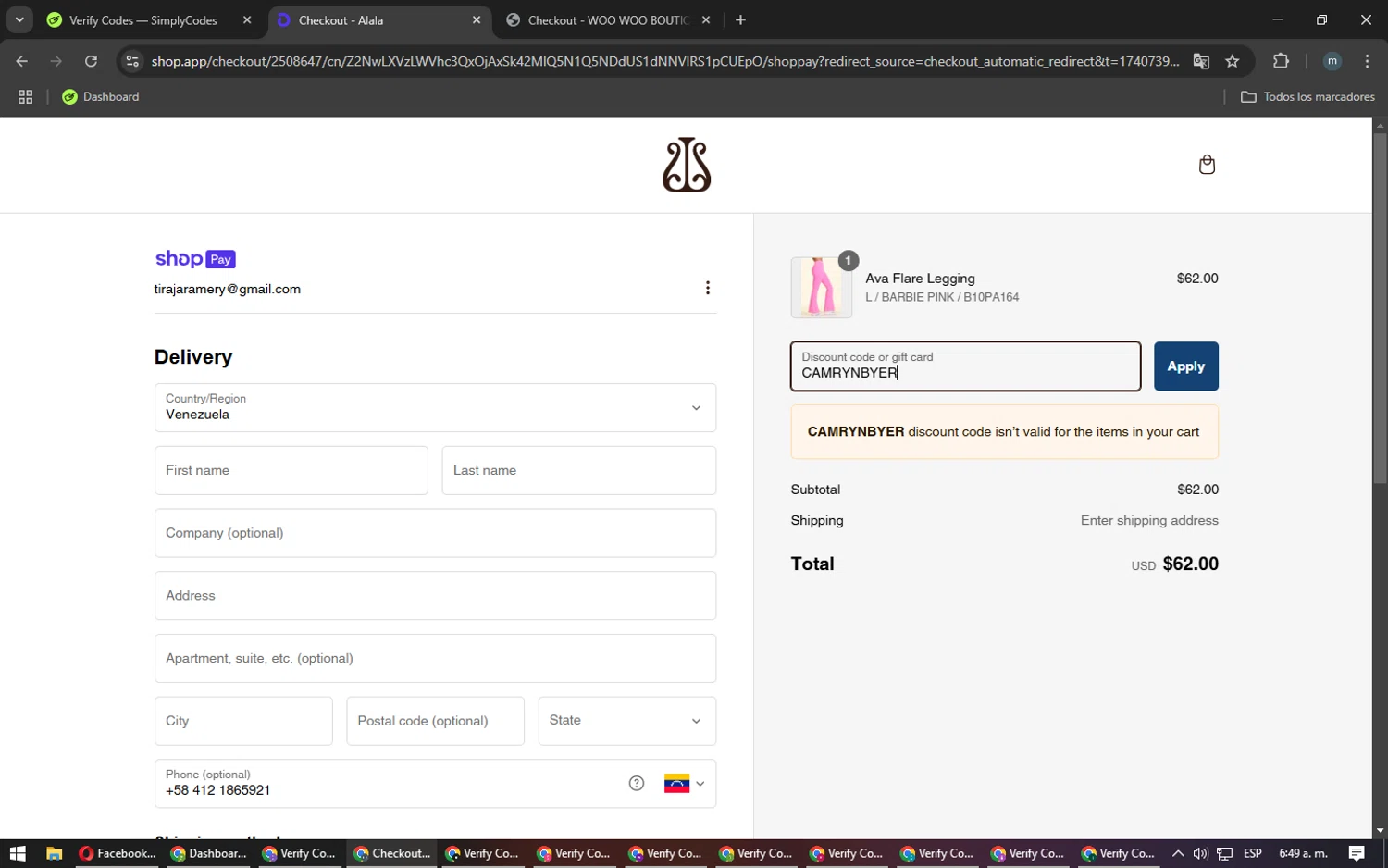Open the tab search dropdown arrow
This screenshot has height=868, width=1388.
19,20
